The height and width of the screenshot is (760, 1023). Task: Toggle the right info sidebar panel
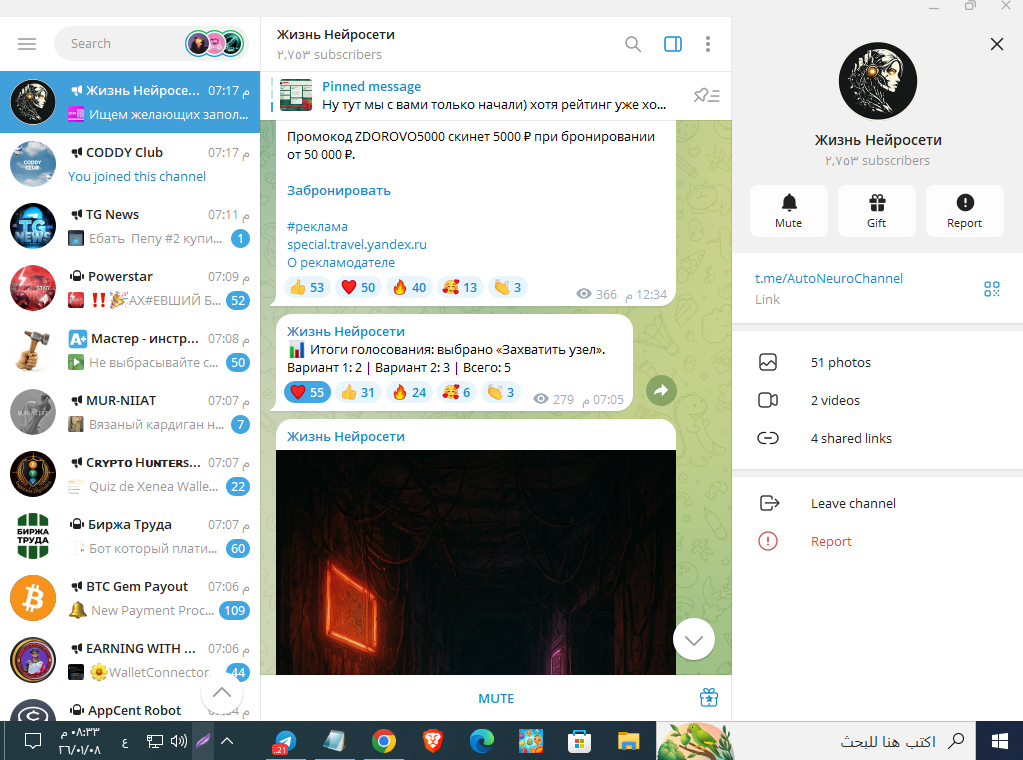pos(673,44)
